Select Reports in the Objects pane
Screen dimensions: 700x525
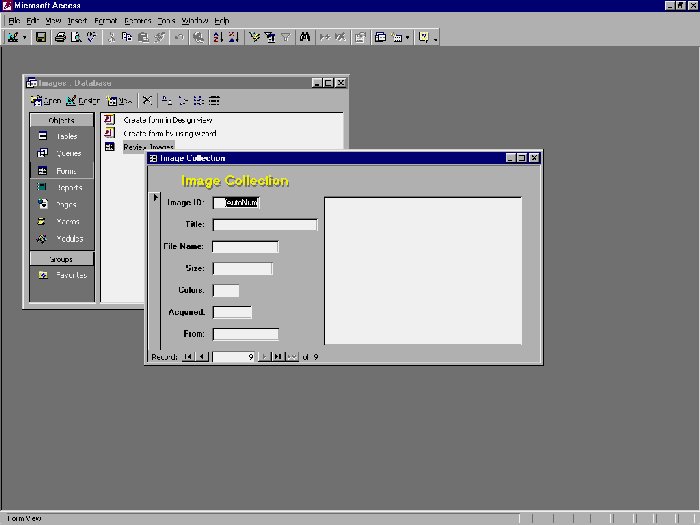pyautogui.click(x=61, y=187)
